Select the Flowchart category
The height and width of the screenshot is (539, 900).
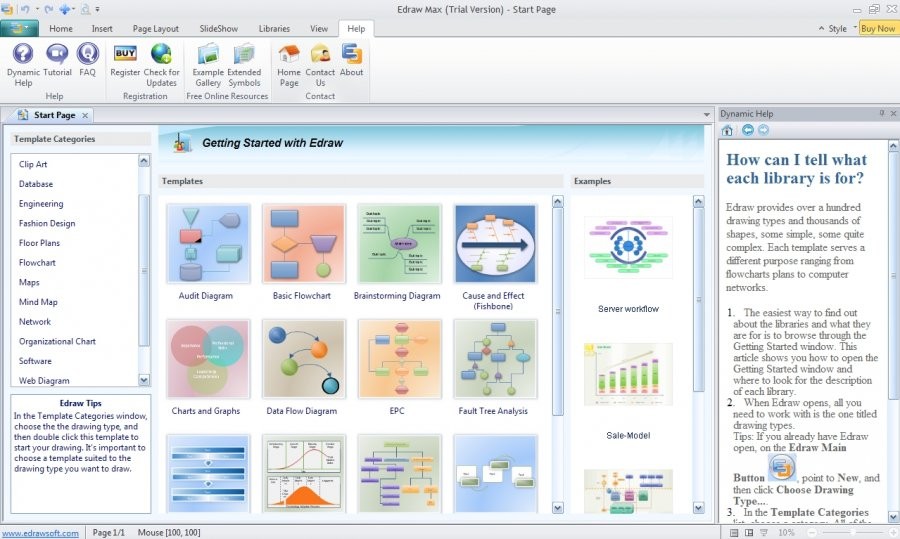point(37,262)
